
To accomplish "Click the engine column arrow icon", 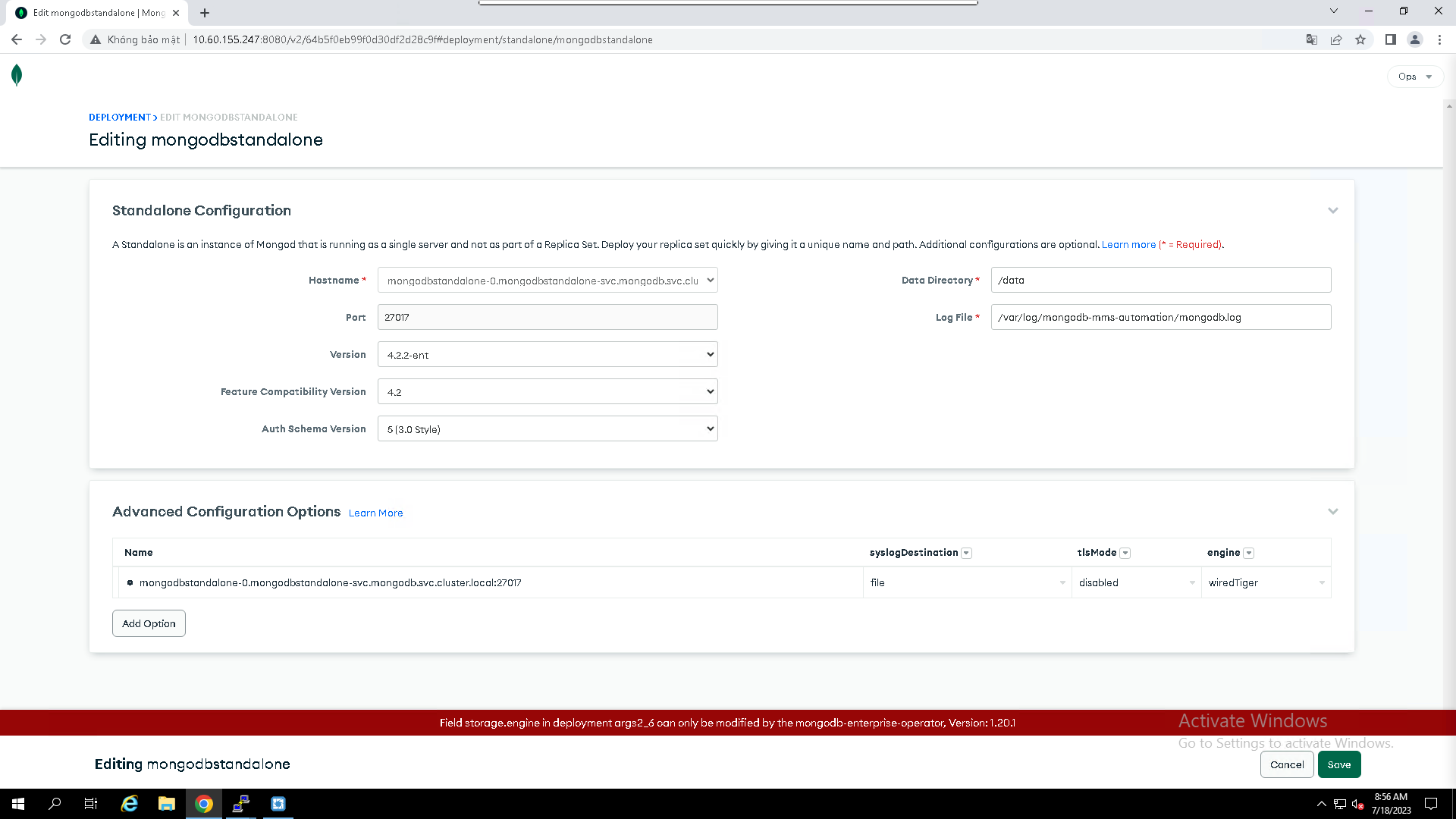I will tap(1249, 553).
